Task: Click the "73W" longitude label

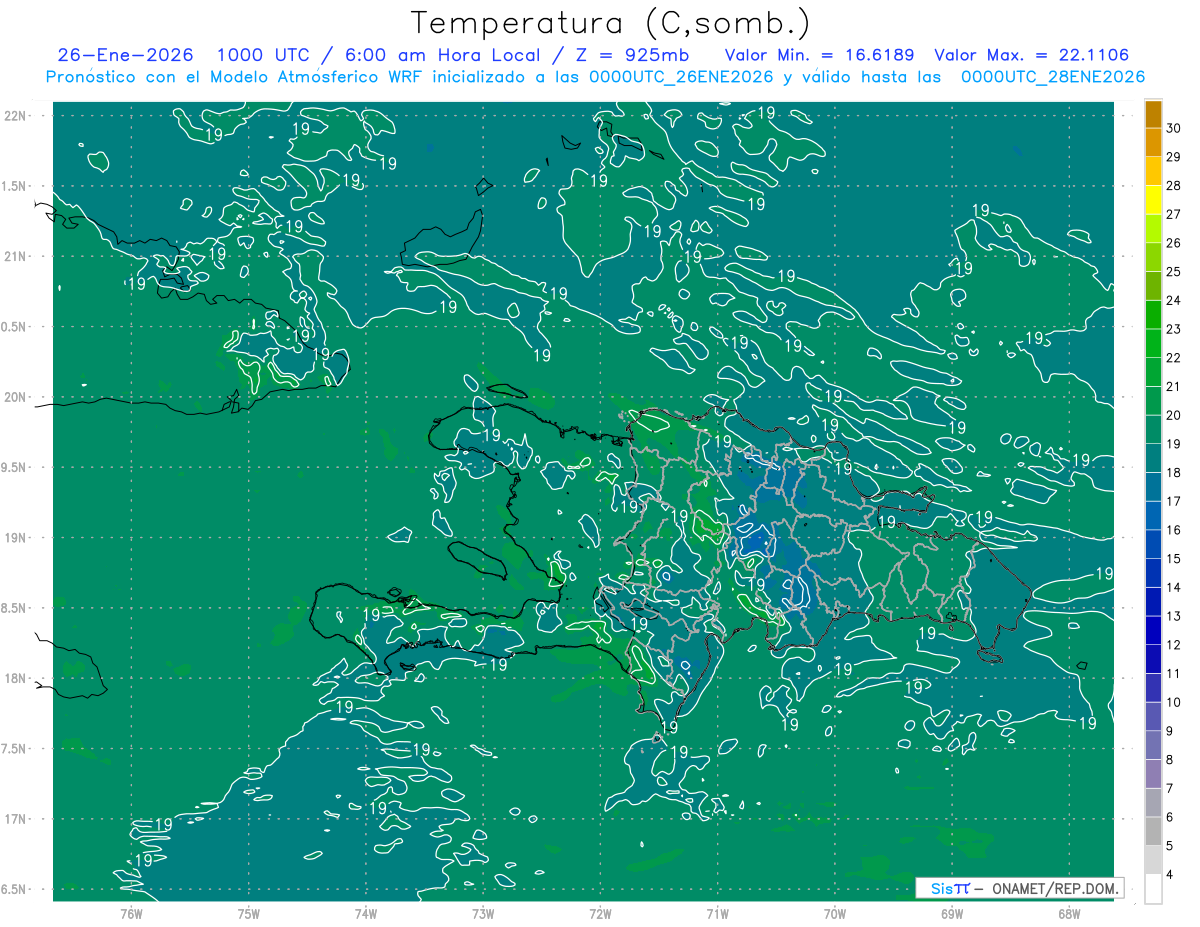Action: [x=483, y=914]
